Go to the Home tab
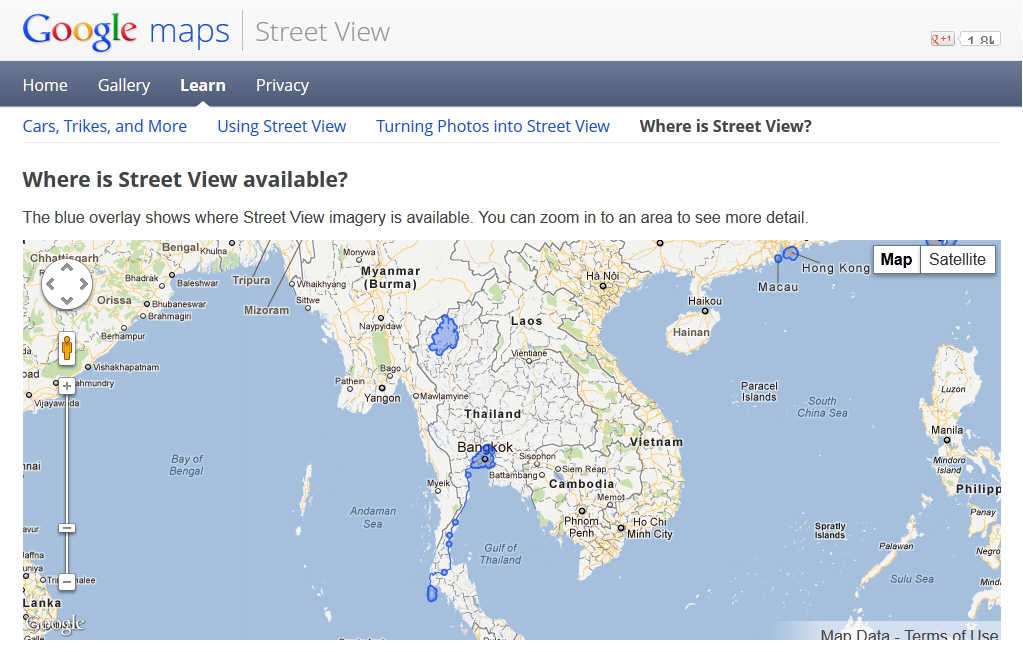The width and height of the screenshot is (1023, 652). [45, 85]
